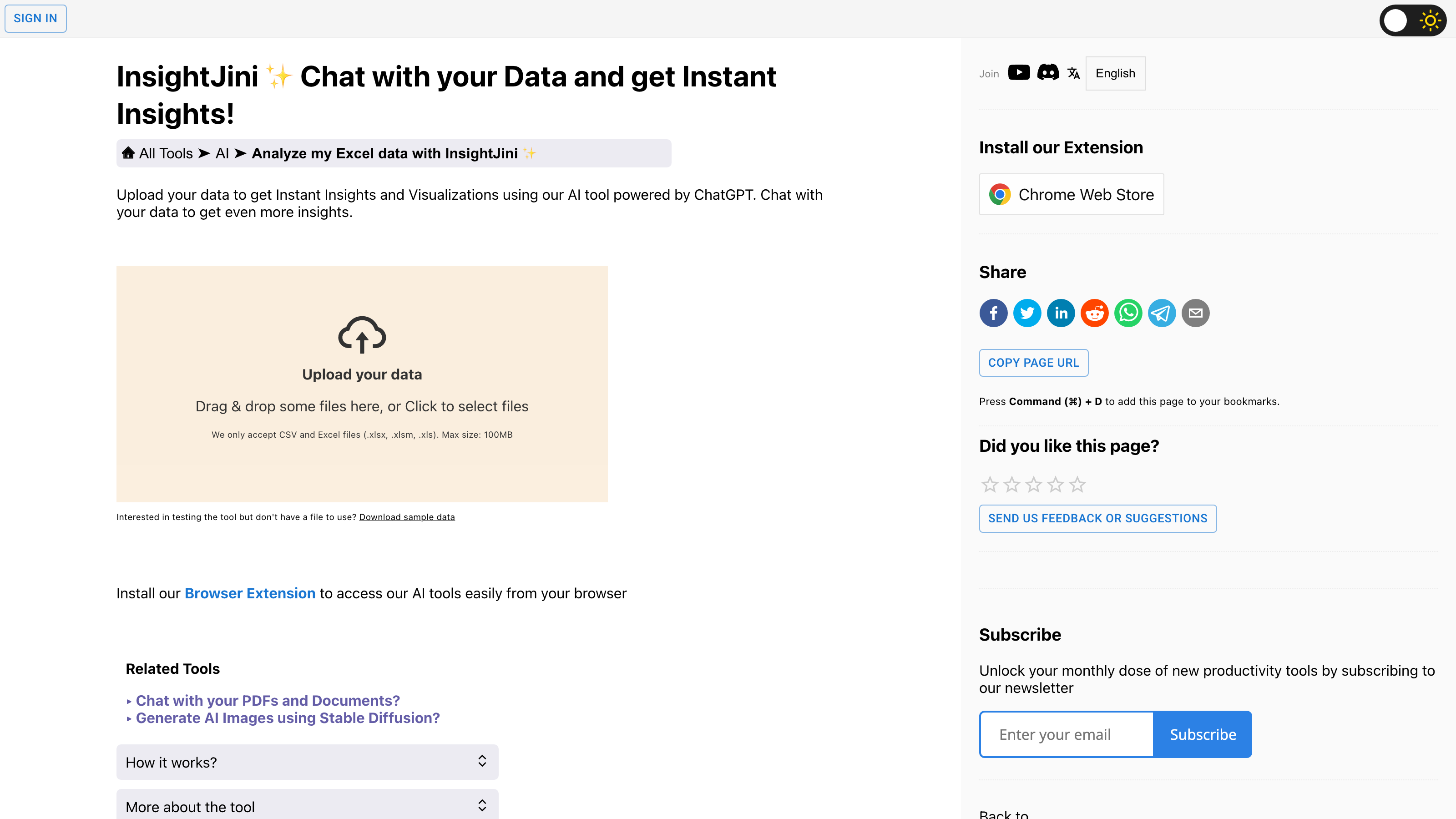
Task: Click the LinkedIn share icon
Action: coord(1061,313)
